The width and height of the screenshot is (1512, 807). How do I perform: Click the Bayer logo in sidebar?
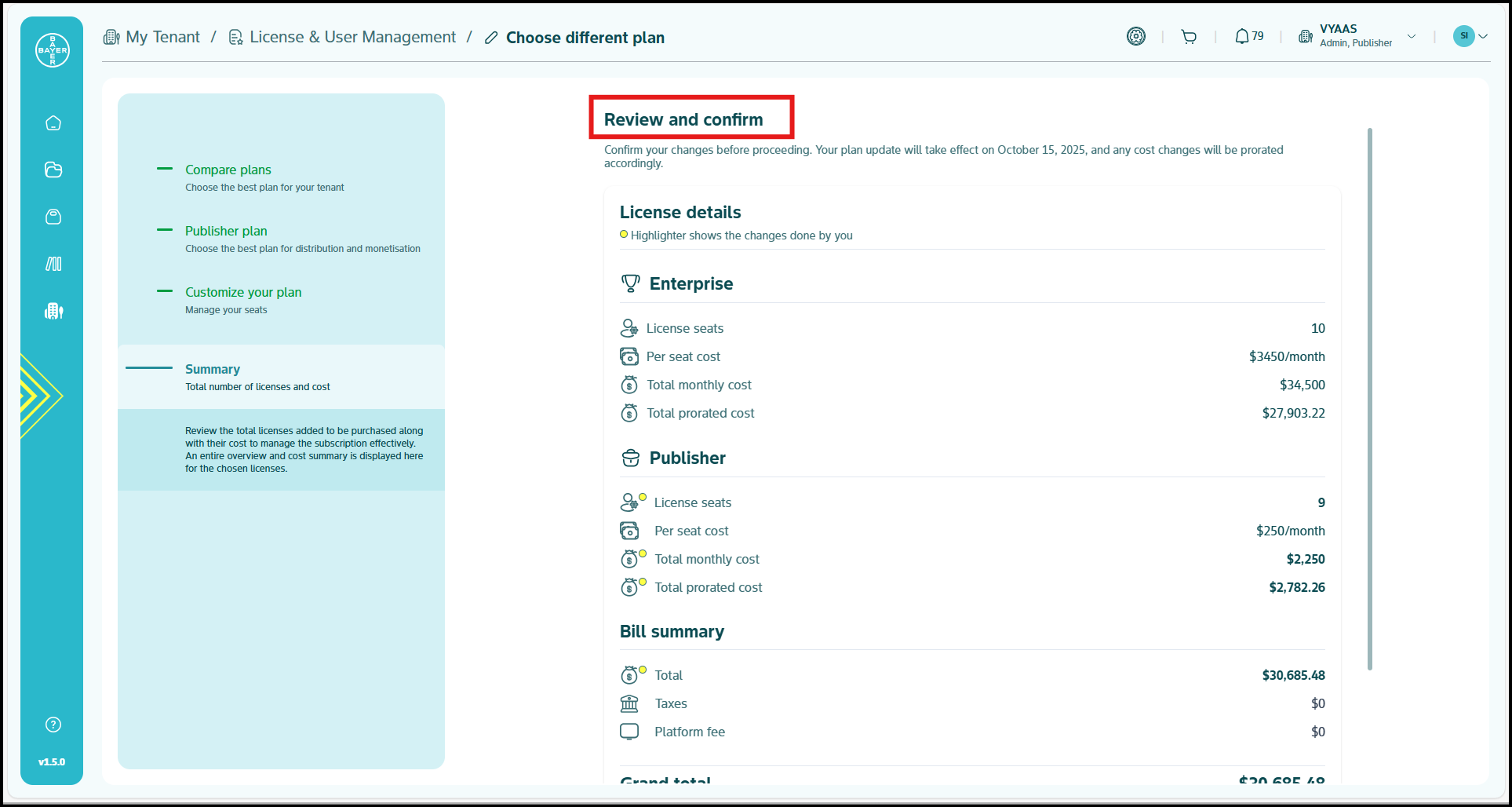[x=53, y=50]
